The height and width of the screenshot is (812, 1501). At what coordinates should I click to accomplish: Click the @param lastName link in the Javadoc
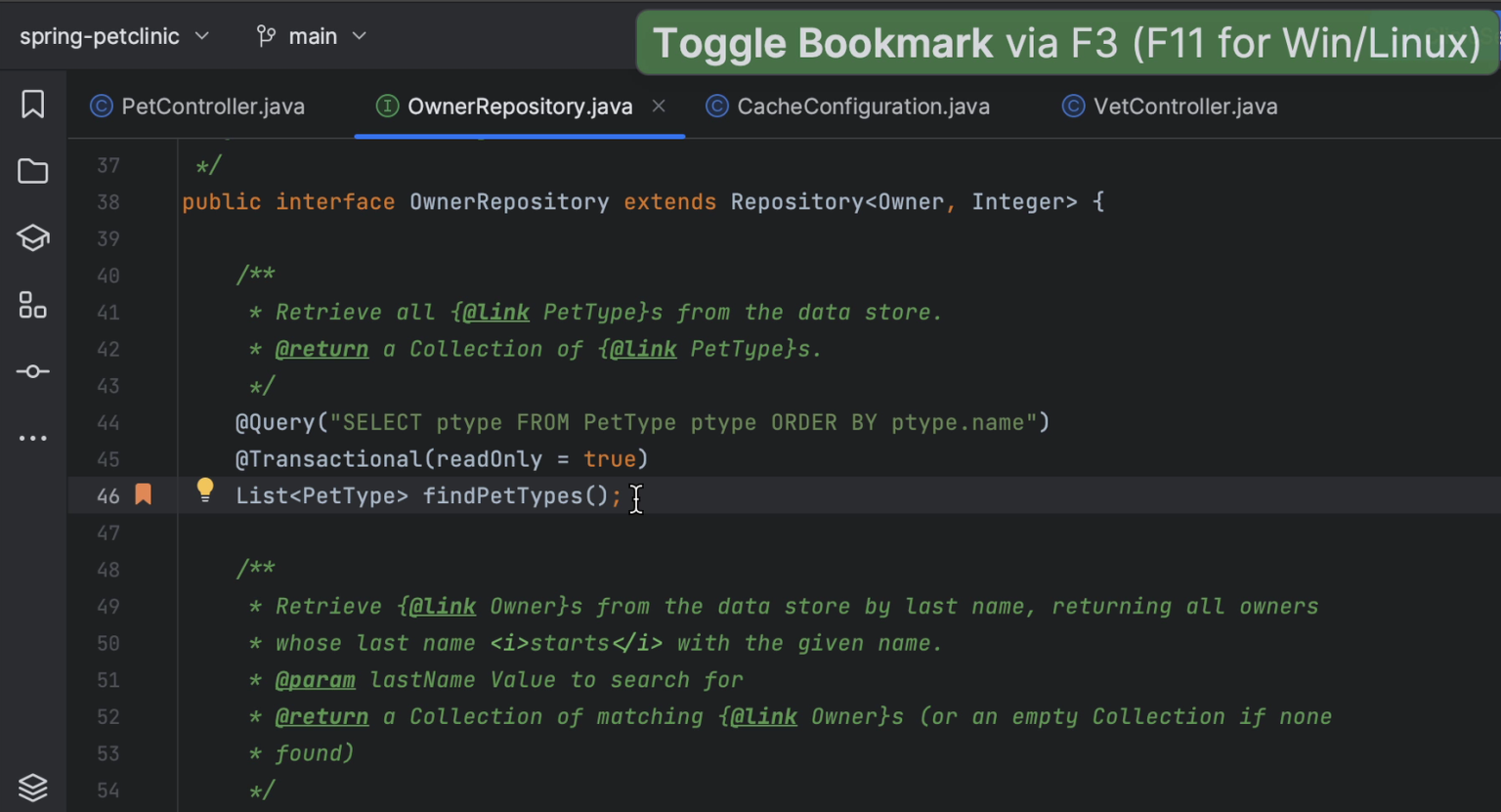tap(316, 679)
